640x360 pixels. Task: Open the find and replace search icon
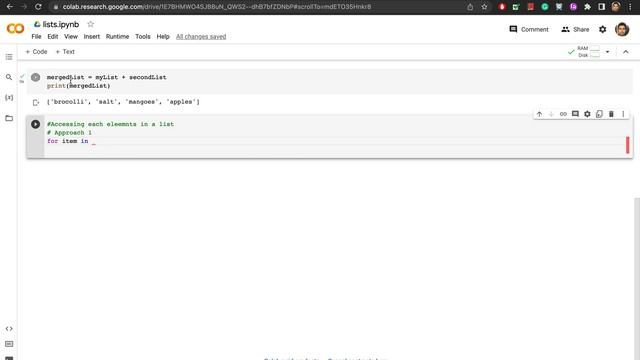pos(9,77)
